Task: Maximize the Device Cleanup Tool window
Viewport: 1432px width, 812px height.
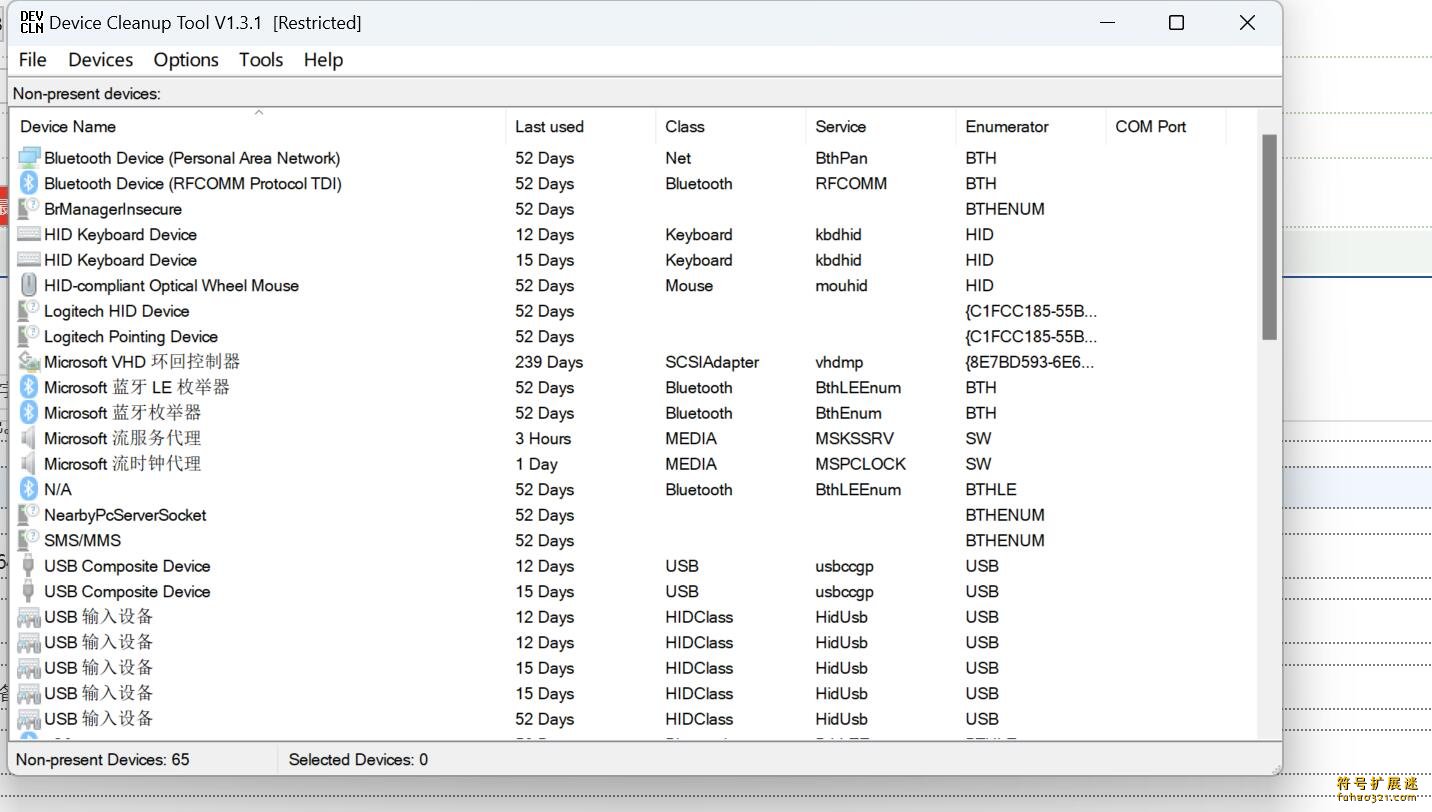Action: click(x=1176, y=22)
